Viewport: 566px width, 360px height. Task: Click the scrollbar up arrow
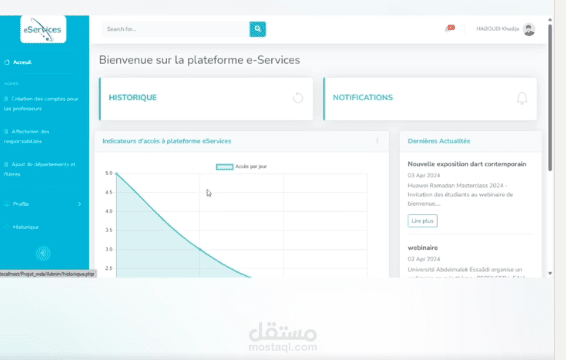coord(550,20)
